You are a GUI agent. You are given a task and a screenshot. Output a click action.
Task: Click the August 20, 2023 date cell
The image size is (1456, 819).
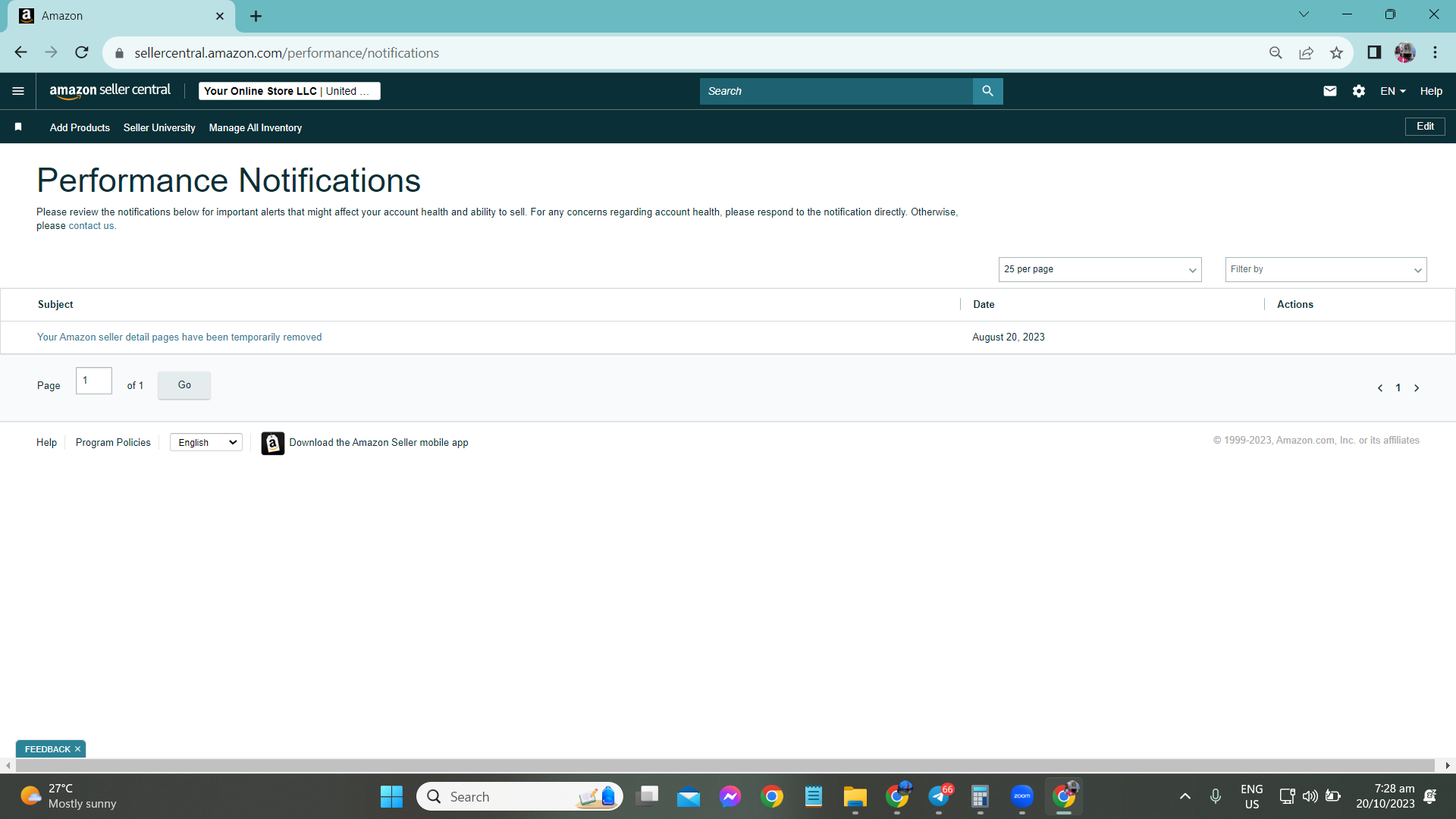point(1009,337)
